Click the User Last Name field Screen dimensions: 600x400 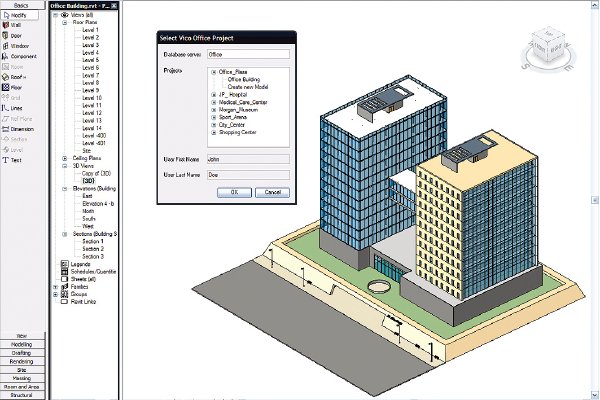[248, 175]
